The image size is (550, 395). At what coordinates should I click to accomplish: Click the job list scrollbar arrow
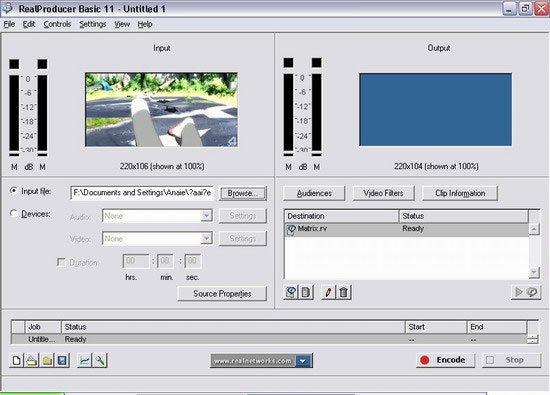533,339
